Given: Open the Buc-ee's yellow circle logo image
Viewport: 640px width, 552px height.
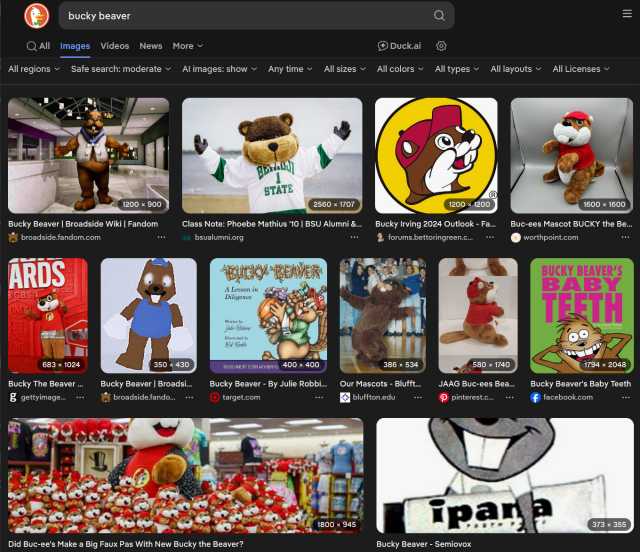Looking at the screenshot, I should pyautogui.click(x=436, y=156).
